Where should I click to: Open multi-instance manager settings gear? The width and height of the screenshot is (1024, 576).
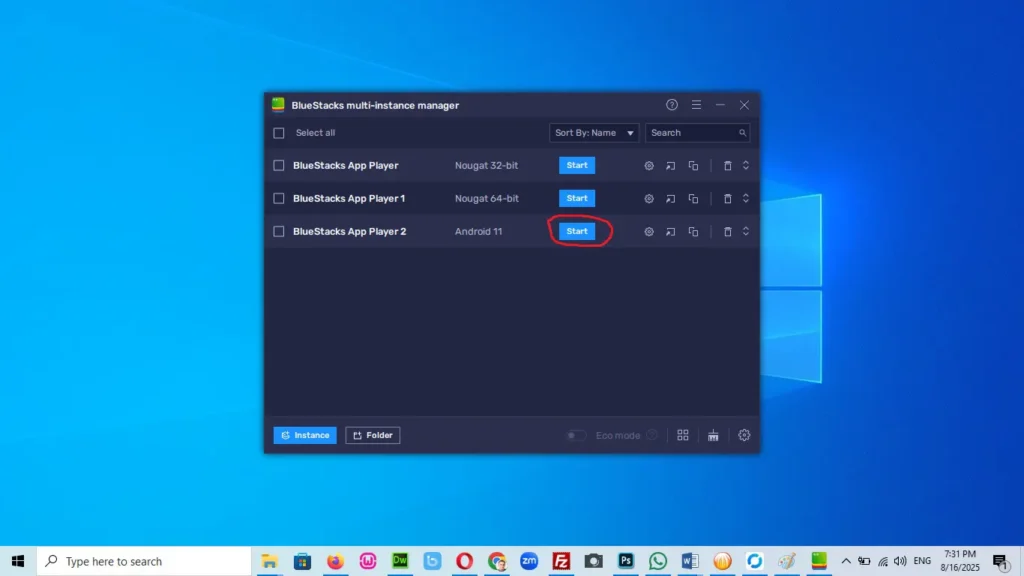(744, 435)
